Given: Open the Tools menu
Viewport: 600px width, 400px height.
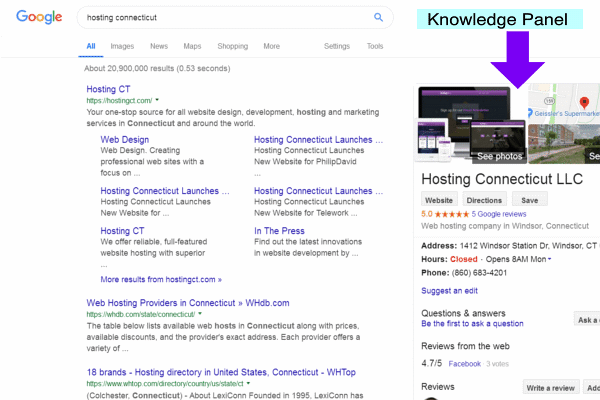Looking at the screenshot, I should [375, 46].
